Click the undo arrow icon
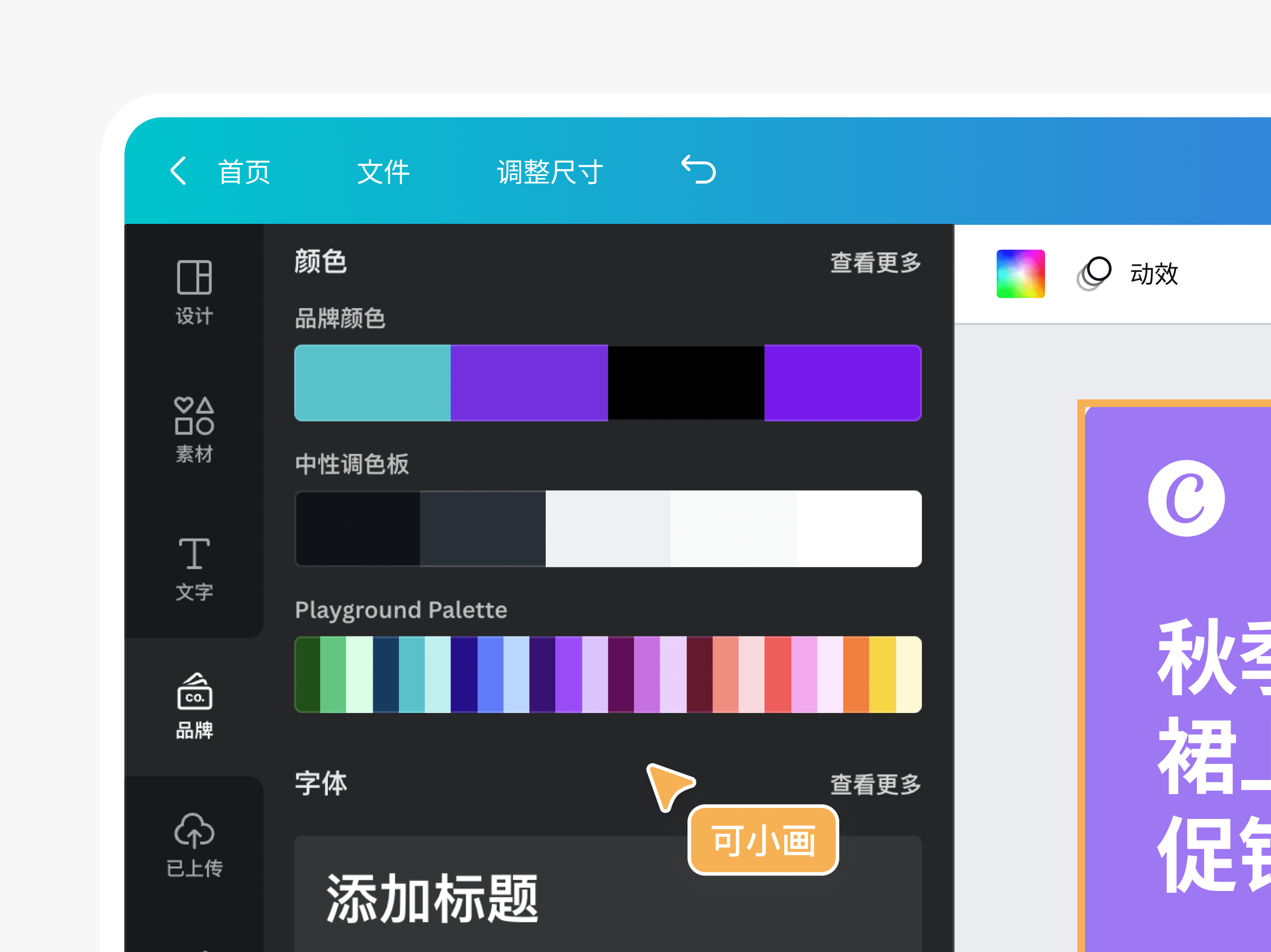This screenshot has width=1271, height=952. pyautogui.click(x=698, y=169)
